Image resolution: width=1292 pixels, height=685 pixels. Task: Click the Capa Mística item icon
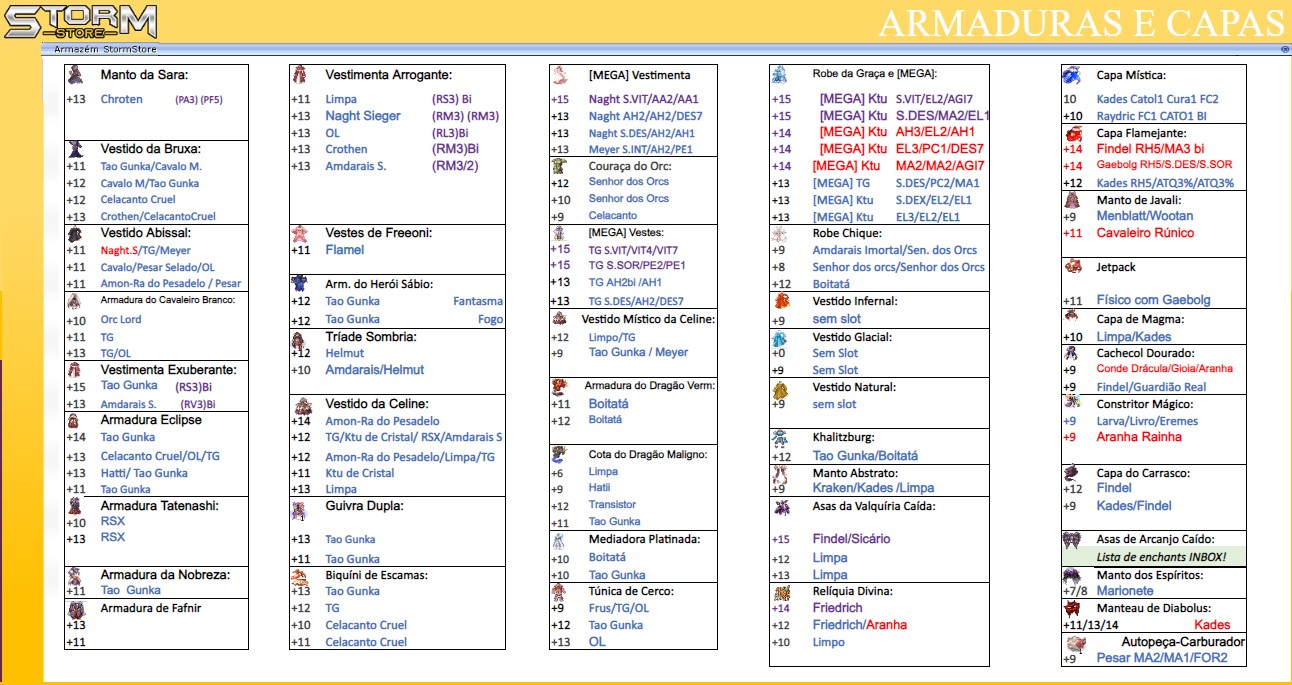point(1072,75)
